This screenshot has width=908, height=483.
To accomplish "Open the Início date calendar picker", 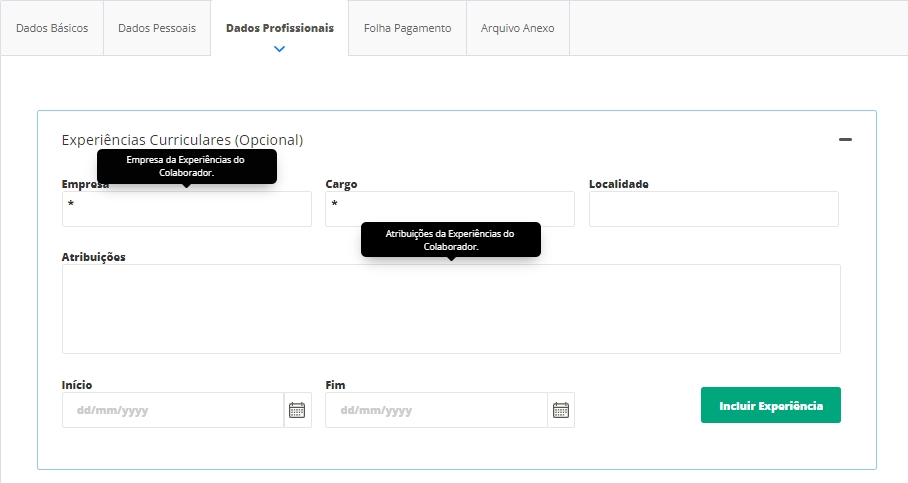I will [x=297, y=410].
